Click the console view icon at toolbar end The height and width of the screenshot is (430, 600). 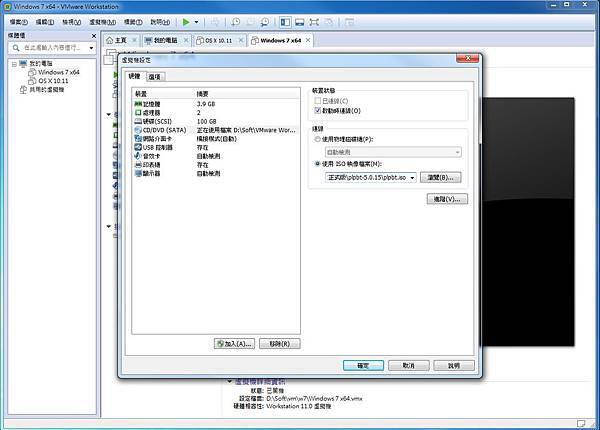coord(349,22)
